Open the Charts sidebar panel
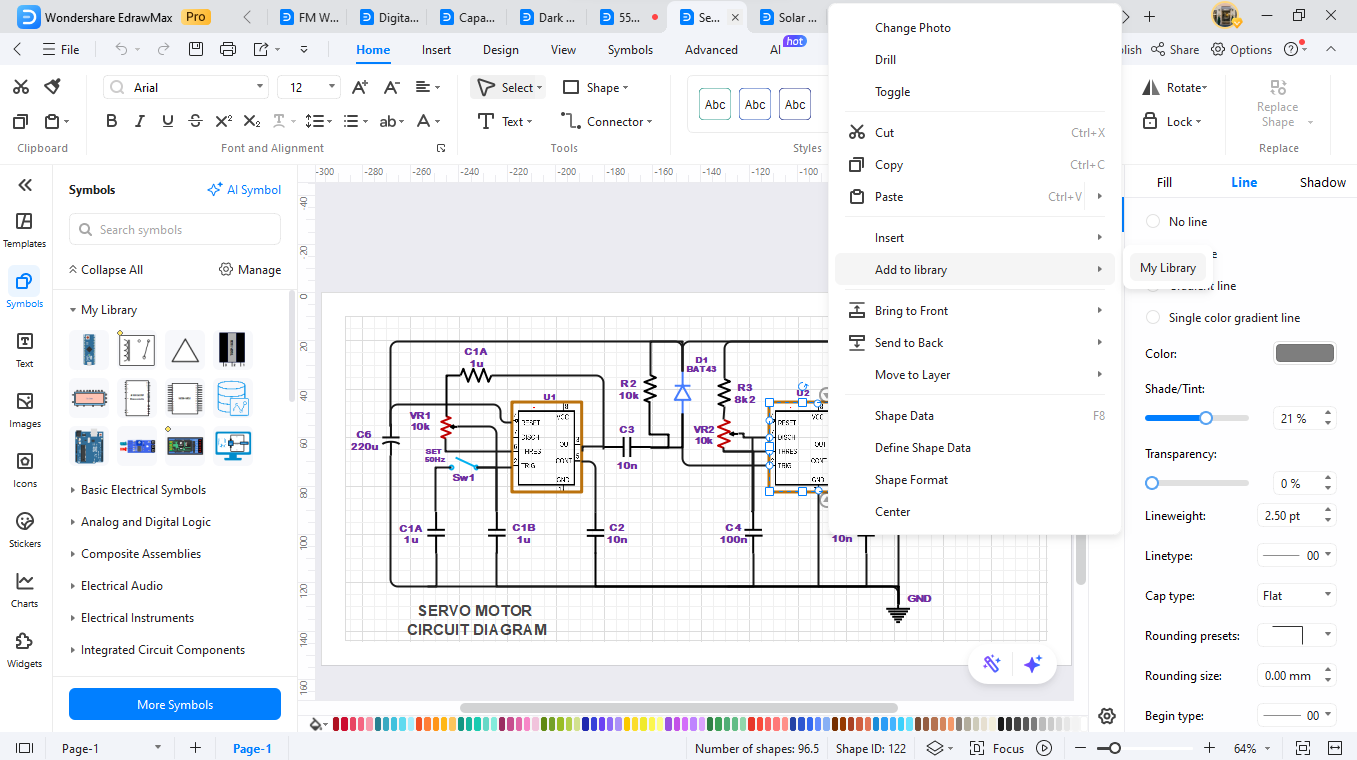1357x760 pixels. 25,590
